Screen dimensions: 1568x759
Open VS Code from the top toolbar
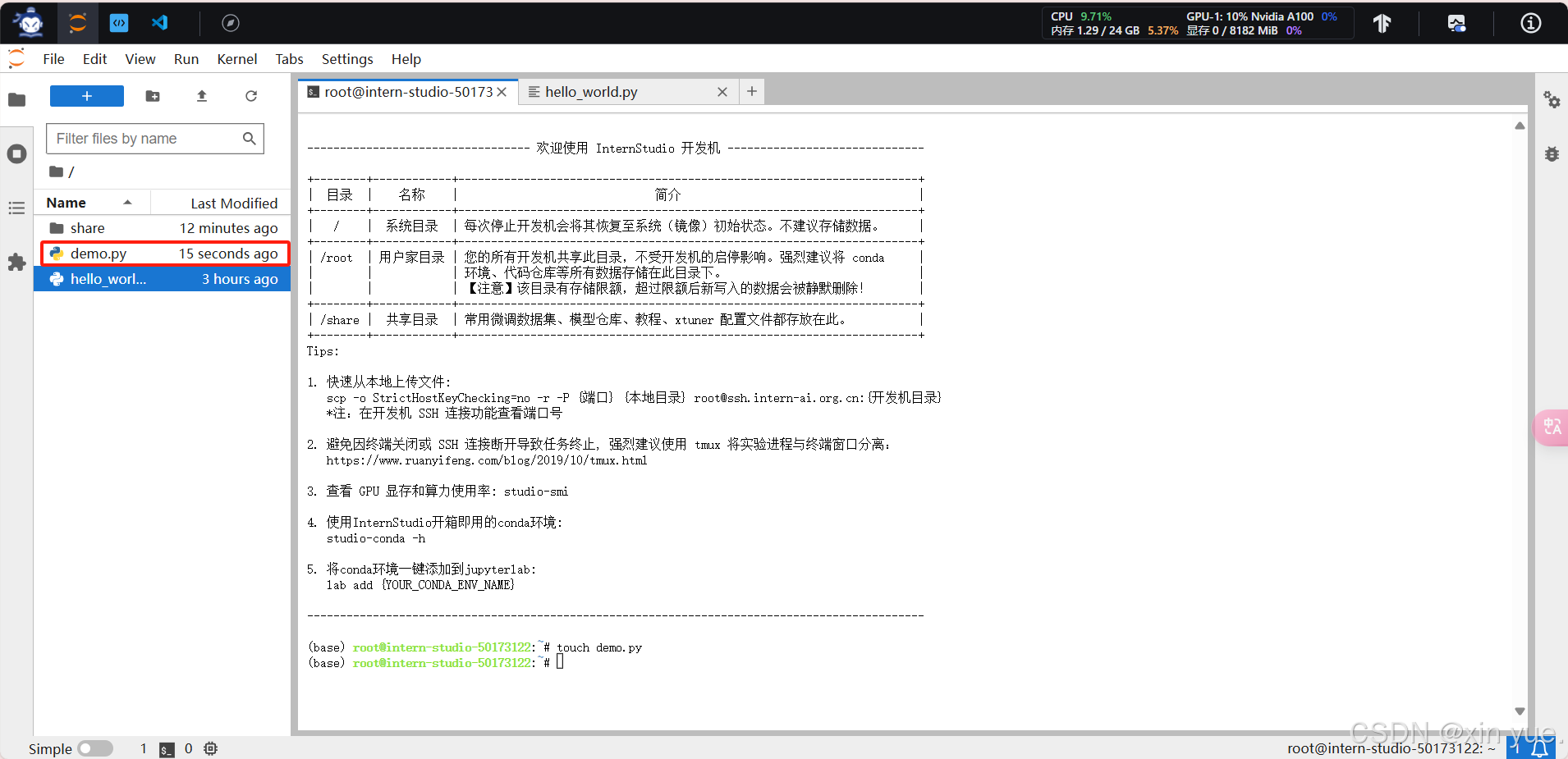pyautogui.click(x=161, y=22)
